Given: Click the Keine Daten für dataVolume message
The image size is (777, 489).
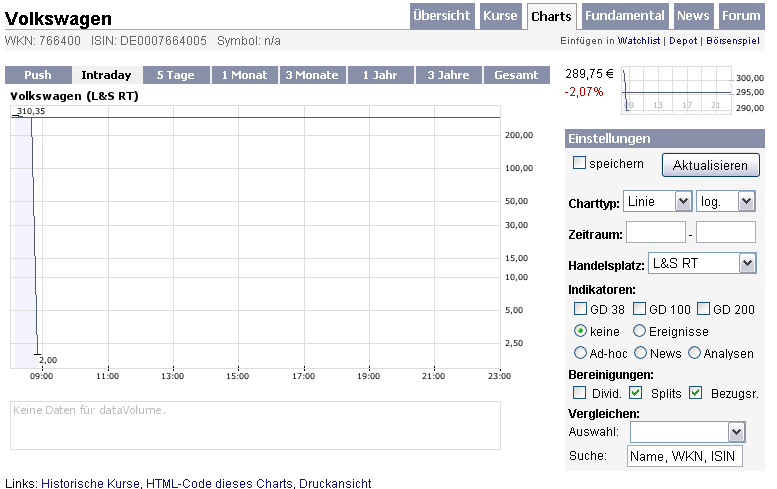Looking at the screenshot, I should [x=89, y=410].
